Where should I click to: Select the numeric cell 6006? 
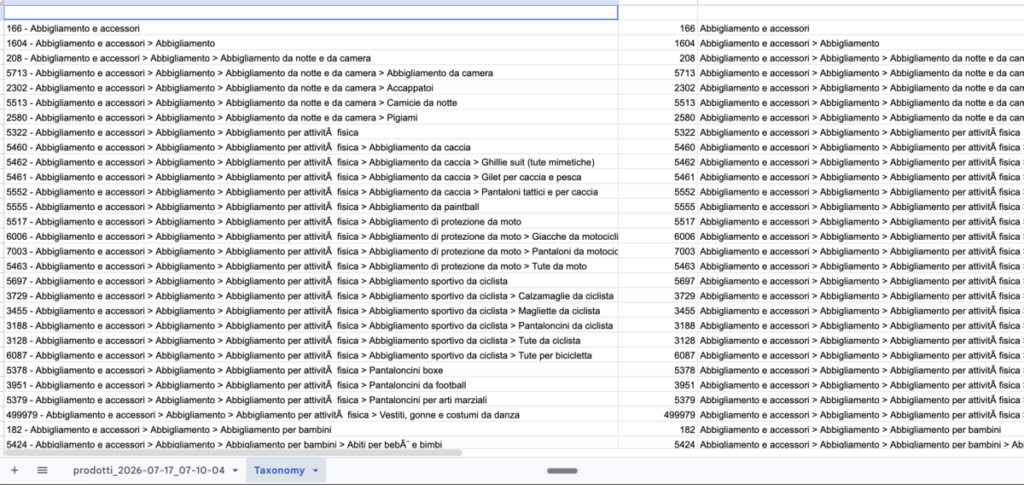pos(658,236)
